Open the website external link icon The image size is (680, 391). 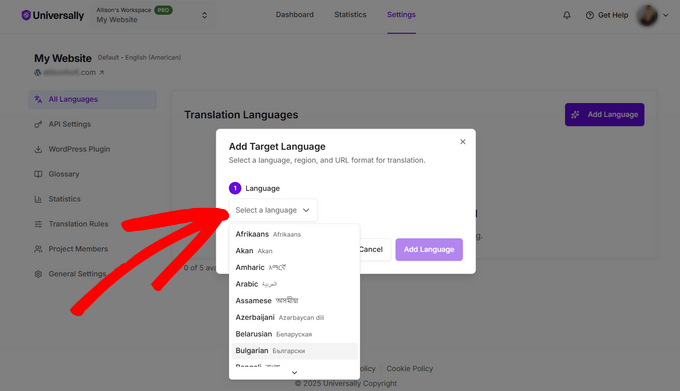(101, 72)
